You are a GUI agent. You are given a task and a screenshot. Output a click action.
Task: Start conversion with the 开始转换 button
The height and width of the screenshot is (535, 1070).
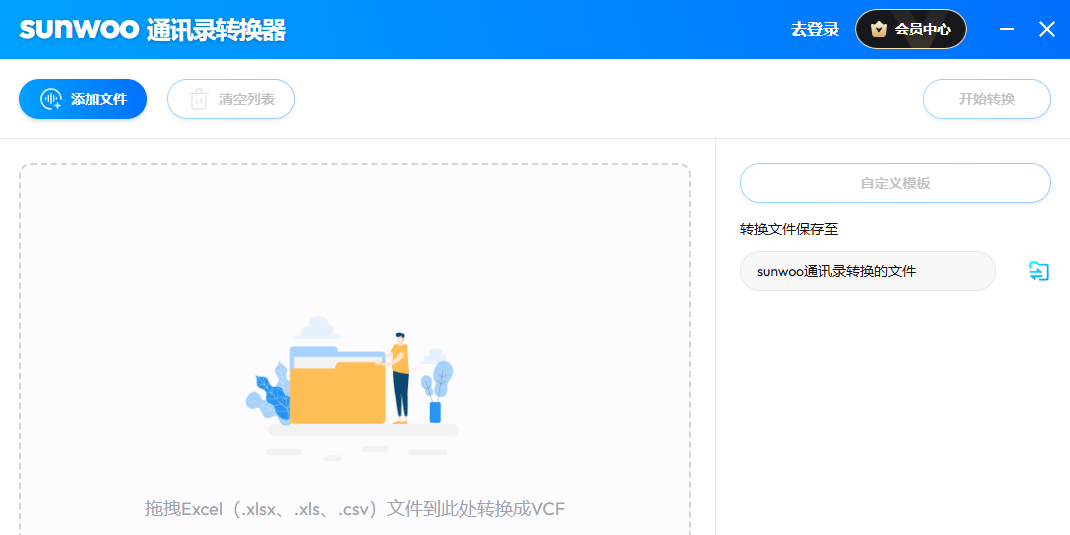point(986,99)
